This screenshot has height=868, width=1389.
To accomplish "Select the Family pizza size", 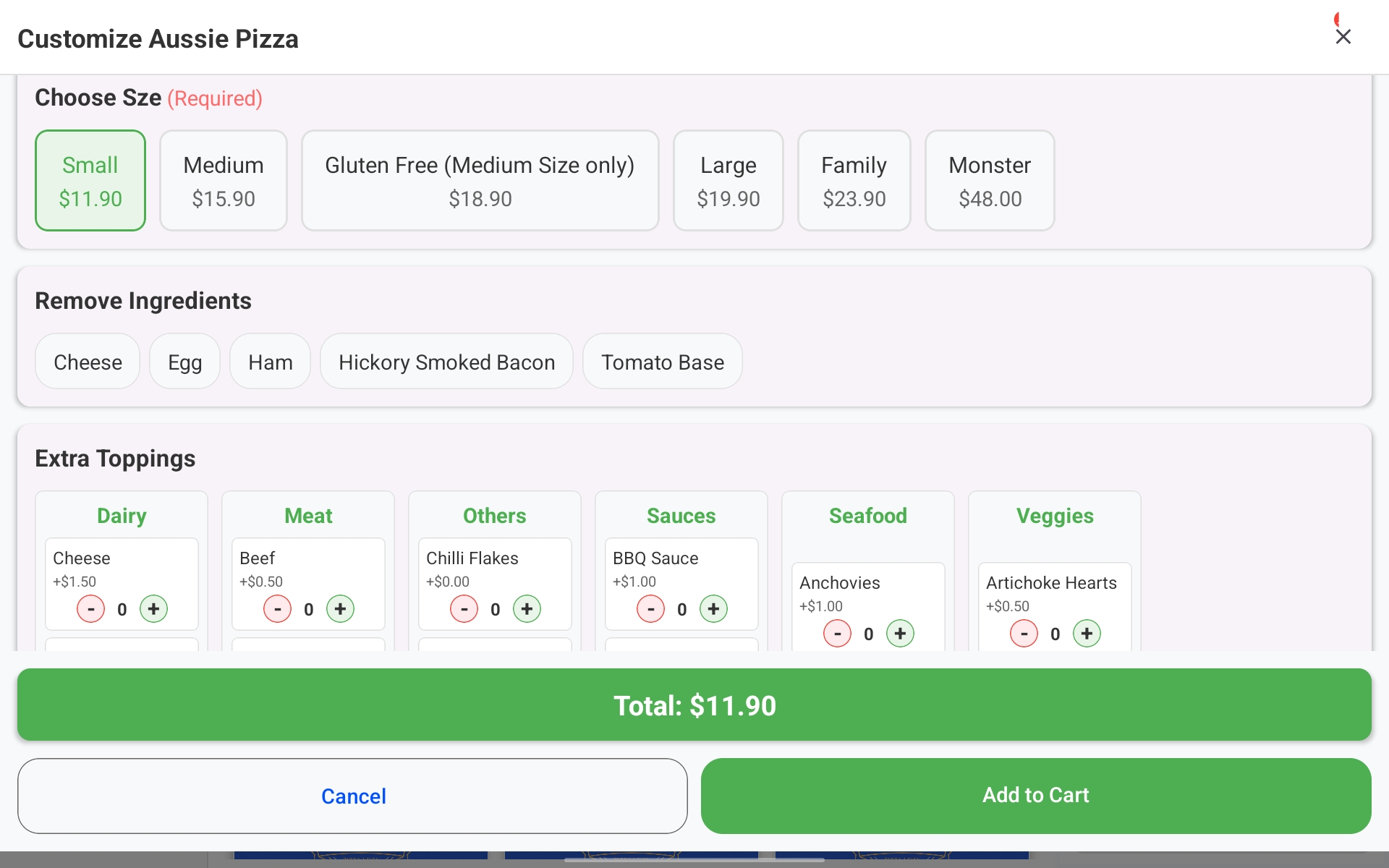I will [x=854, y=180].
